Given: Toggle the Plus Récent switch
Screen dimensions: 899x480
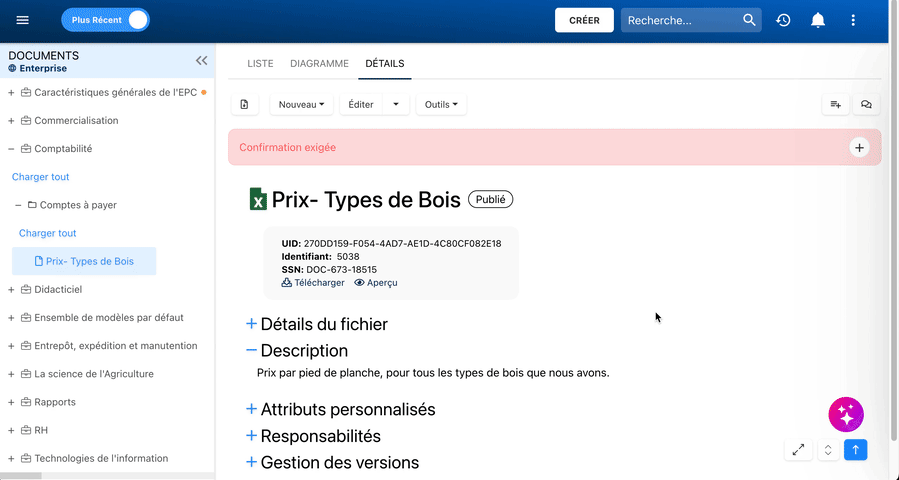Looking at the screenshot, I should (137, 20).
